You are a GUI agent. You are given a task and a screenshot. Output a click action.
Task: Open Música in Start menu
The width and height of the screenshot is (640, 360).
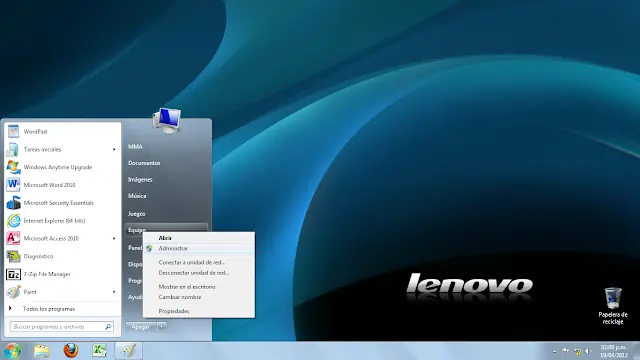pos(137,196)
